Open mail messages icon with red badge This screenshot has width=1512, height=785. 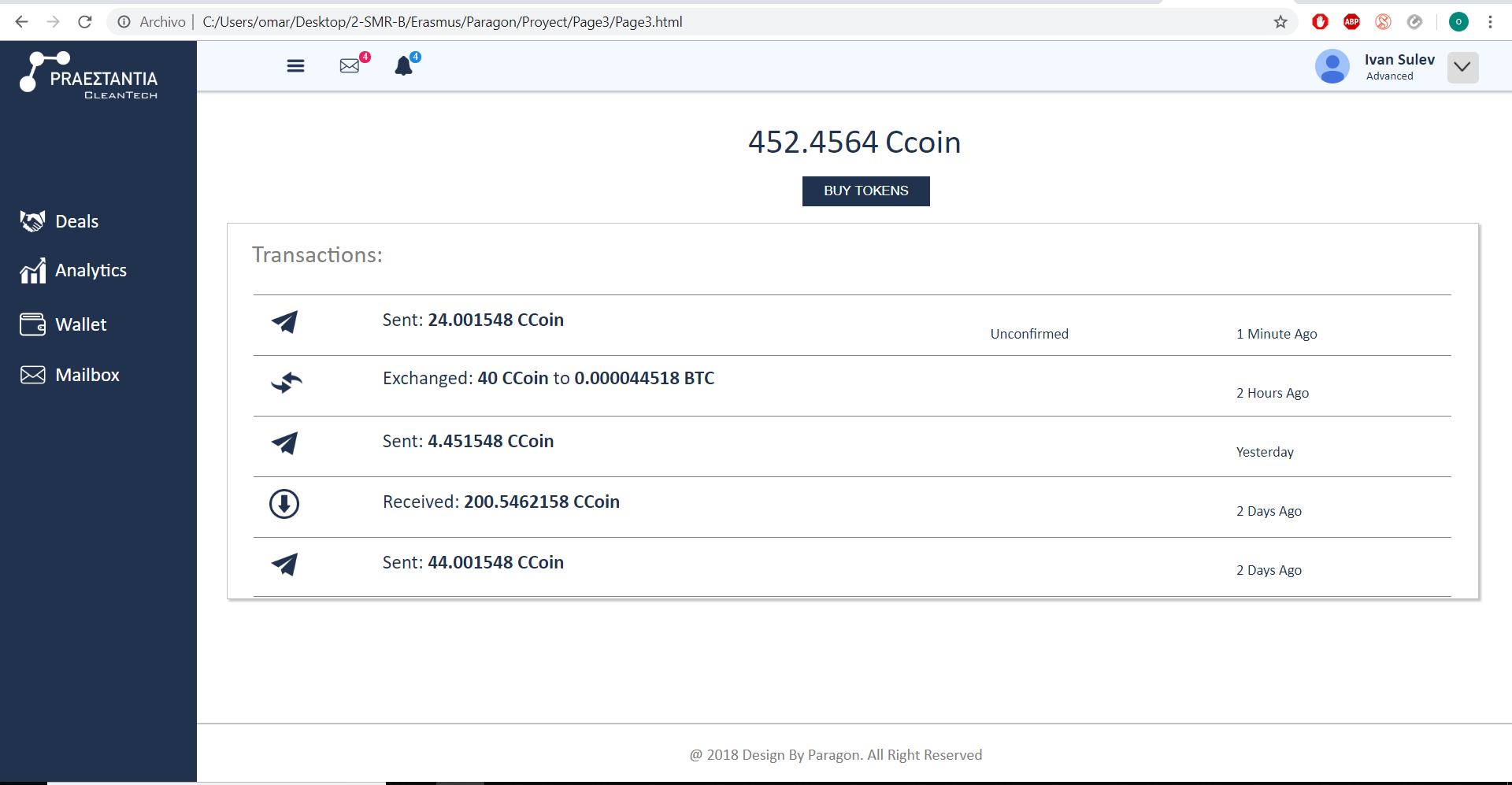(350, 66)
